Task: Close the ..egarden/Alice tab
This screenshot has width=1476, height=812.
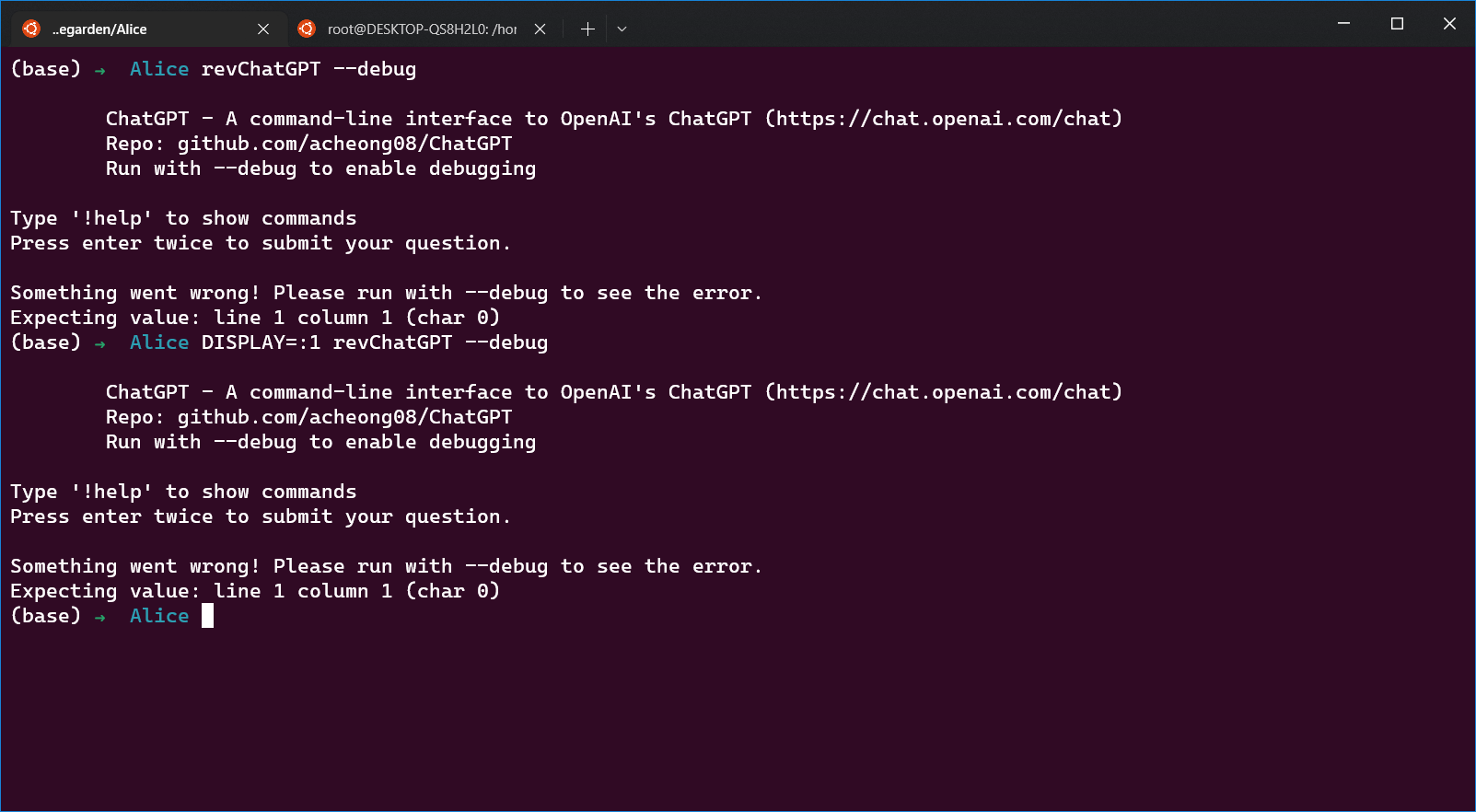Action: [x=263, y=29]
